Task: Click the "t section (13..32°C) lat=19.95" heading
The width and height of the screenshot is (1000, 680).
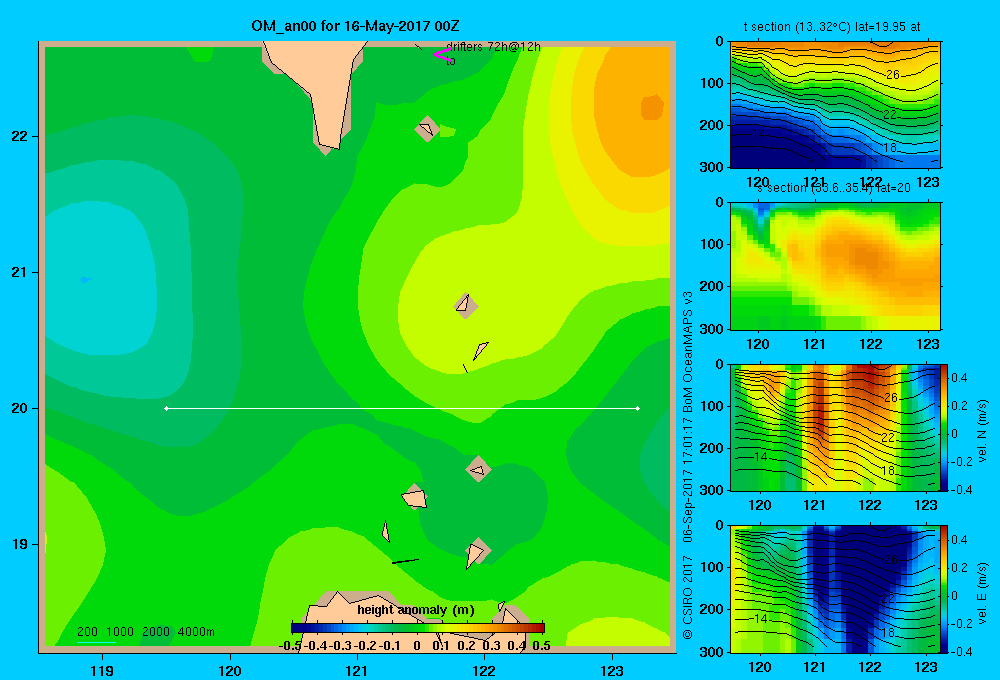Action: pos(832,27)
